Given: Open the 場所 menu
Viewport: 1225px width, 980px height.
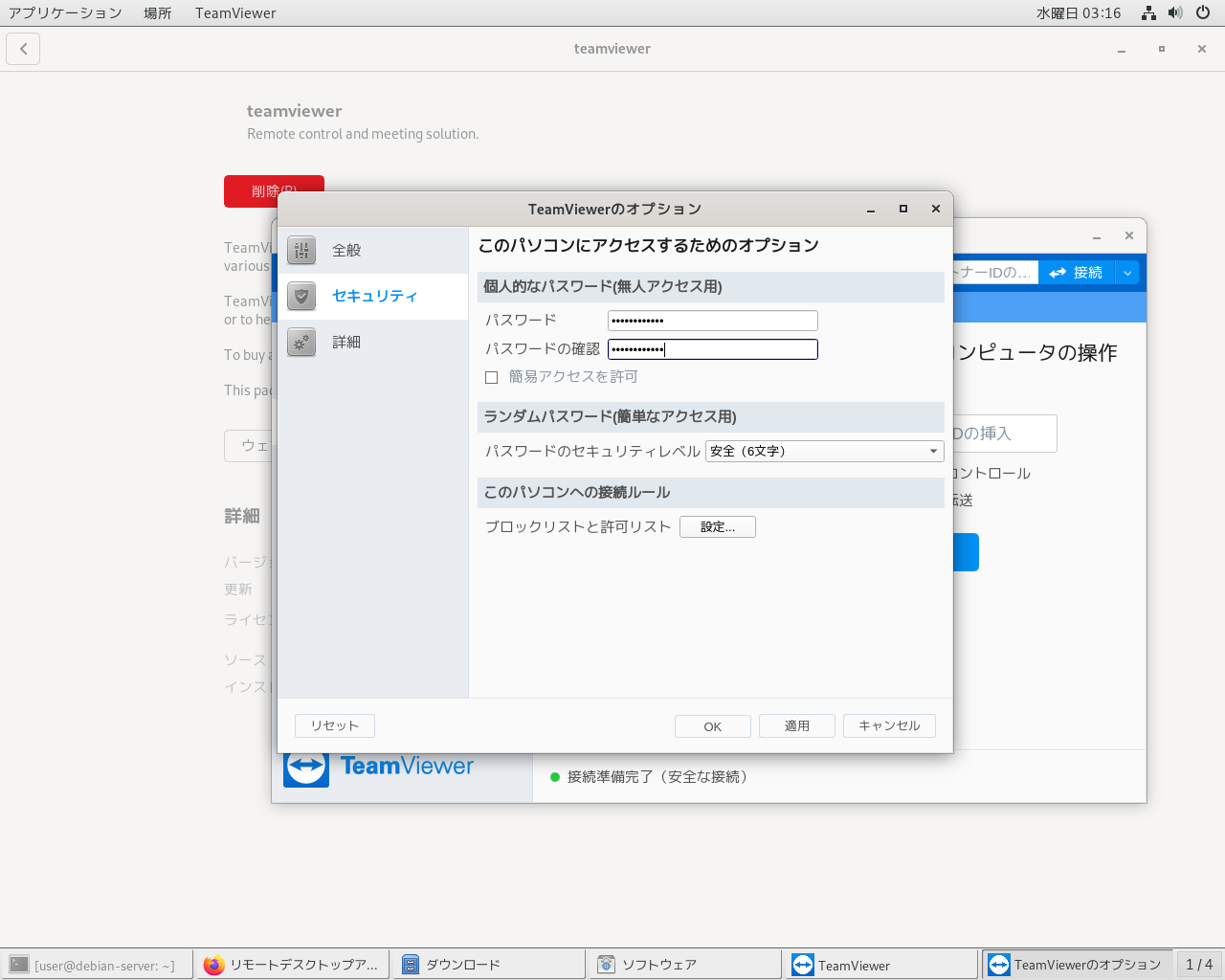Looking at the screenshot, I should [158, 13].
